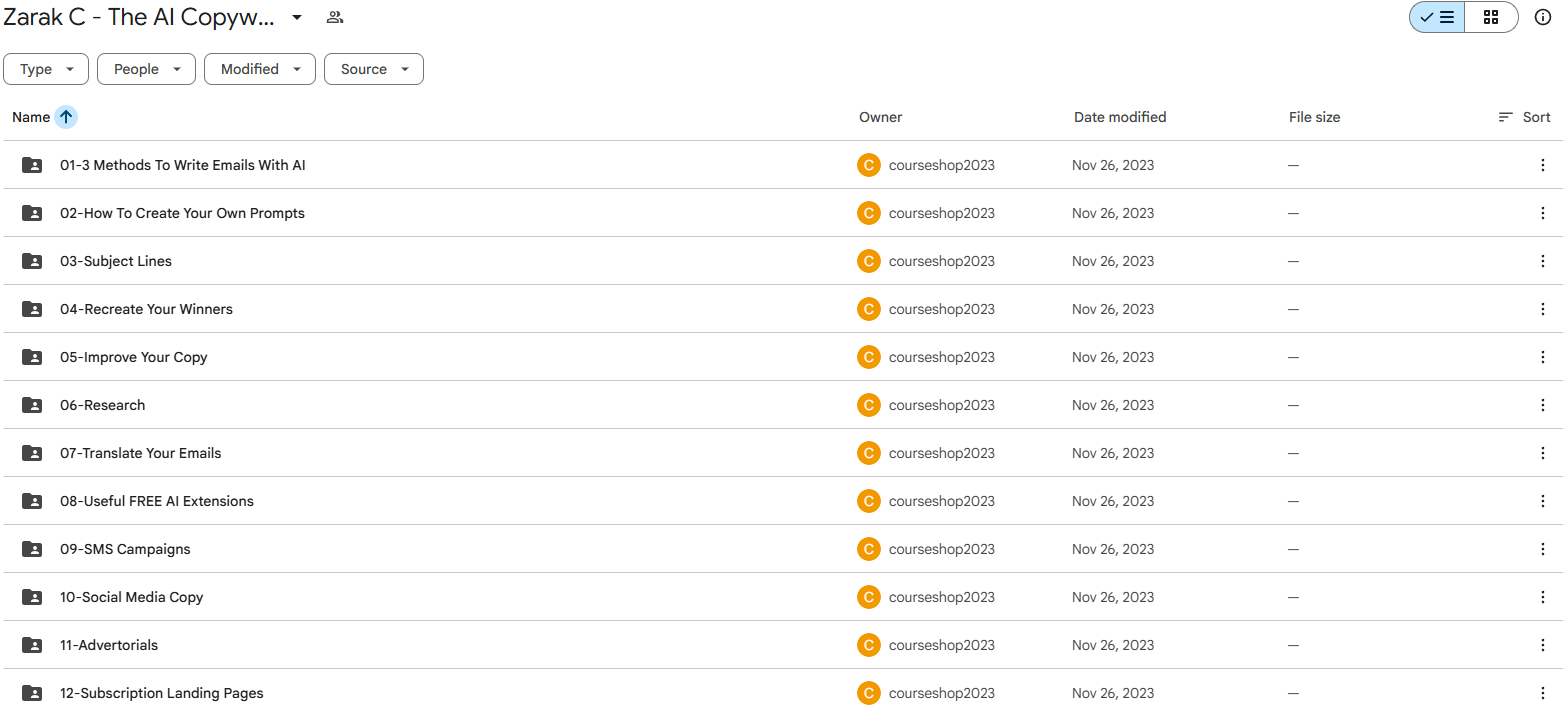Switch to grid layout view
This screenshot has width=1563, height=706.
(x=1491, y=17)
